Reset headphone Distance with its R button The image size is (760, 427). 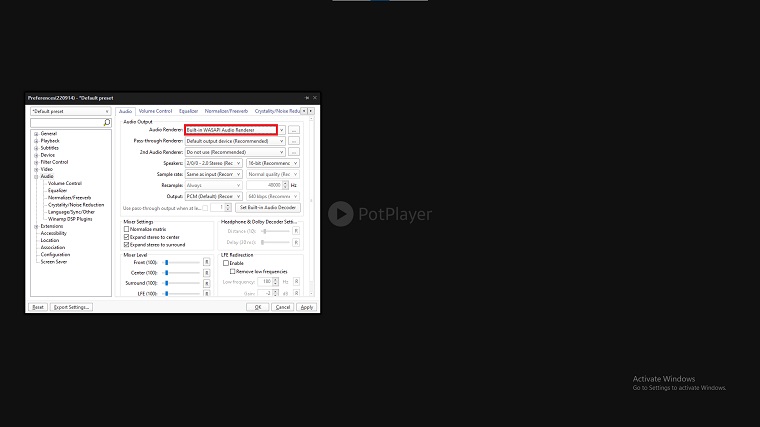coord(296,231)
